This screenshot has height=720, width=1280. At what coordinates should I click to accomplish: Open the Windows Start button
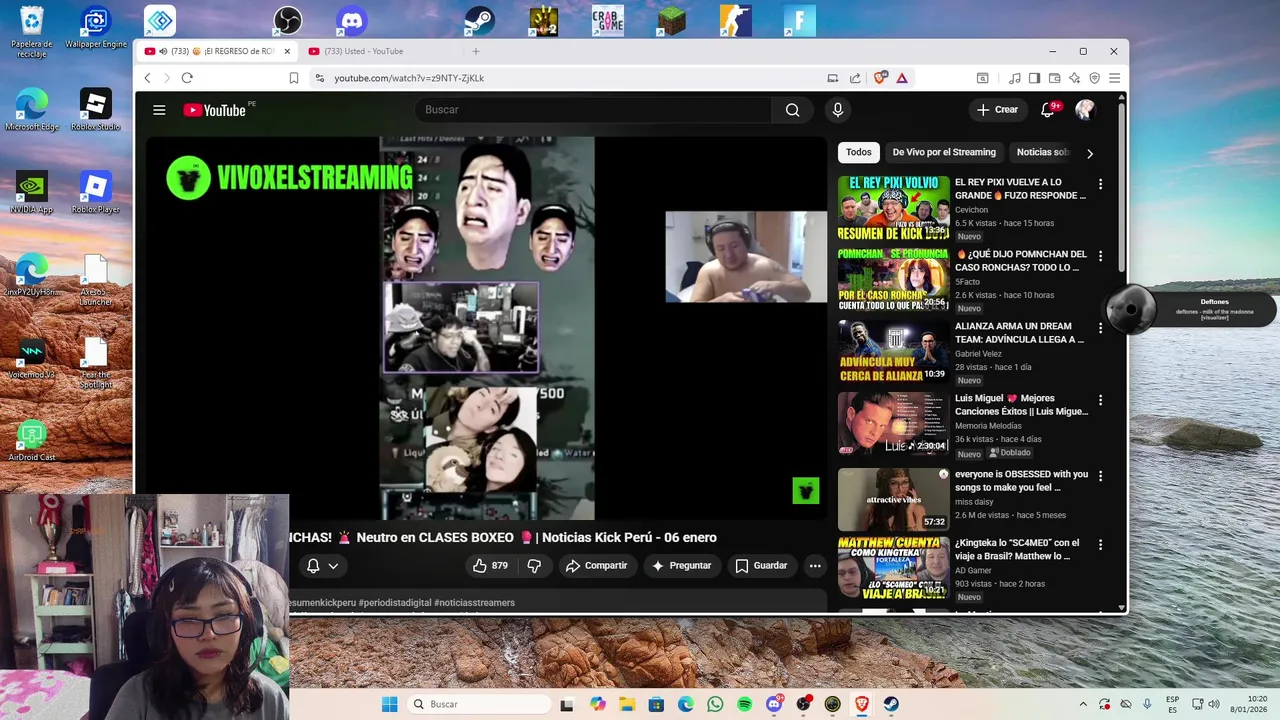tap(389, 704)
